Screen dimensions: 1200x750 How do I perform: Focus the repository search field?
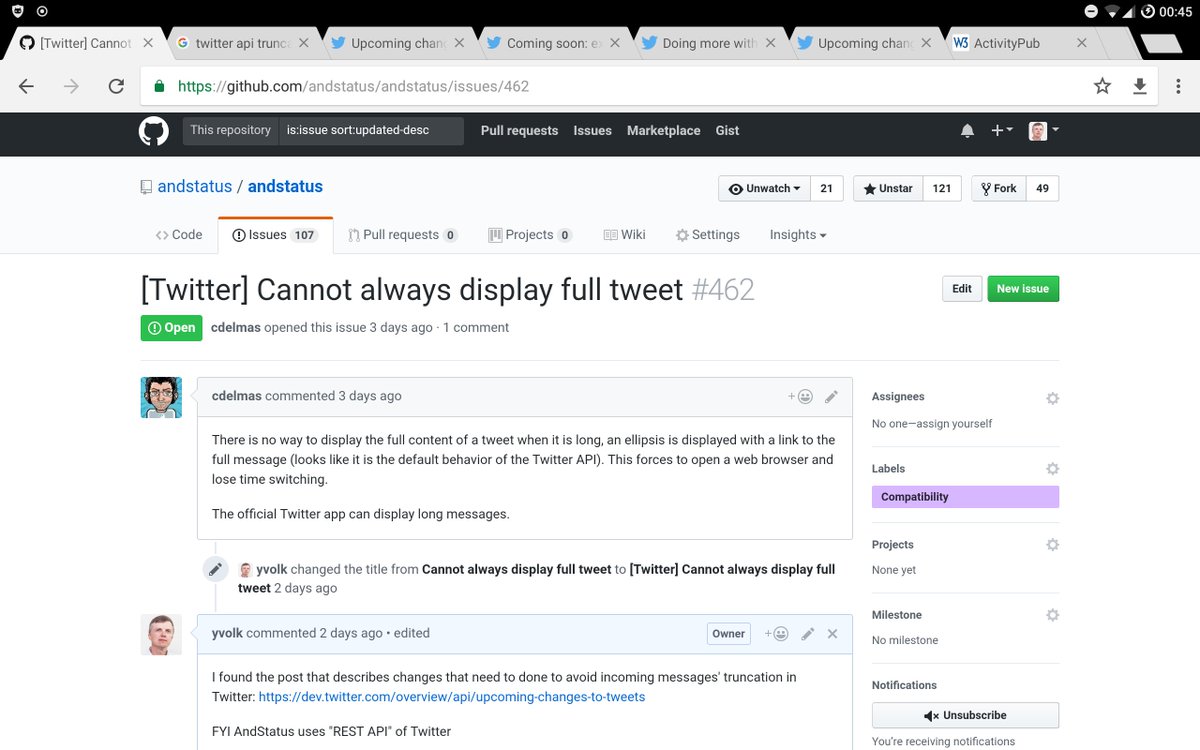point(371,131)
